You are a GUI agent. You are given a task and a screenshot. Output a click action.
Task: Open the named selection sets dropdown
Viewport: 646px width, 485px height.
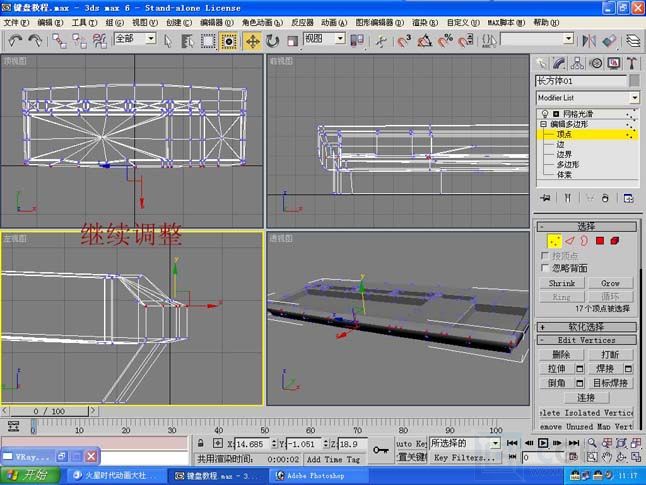pos(569,39)
